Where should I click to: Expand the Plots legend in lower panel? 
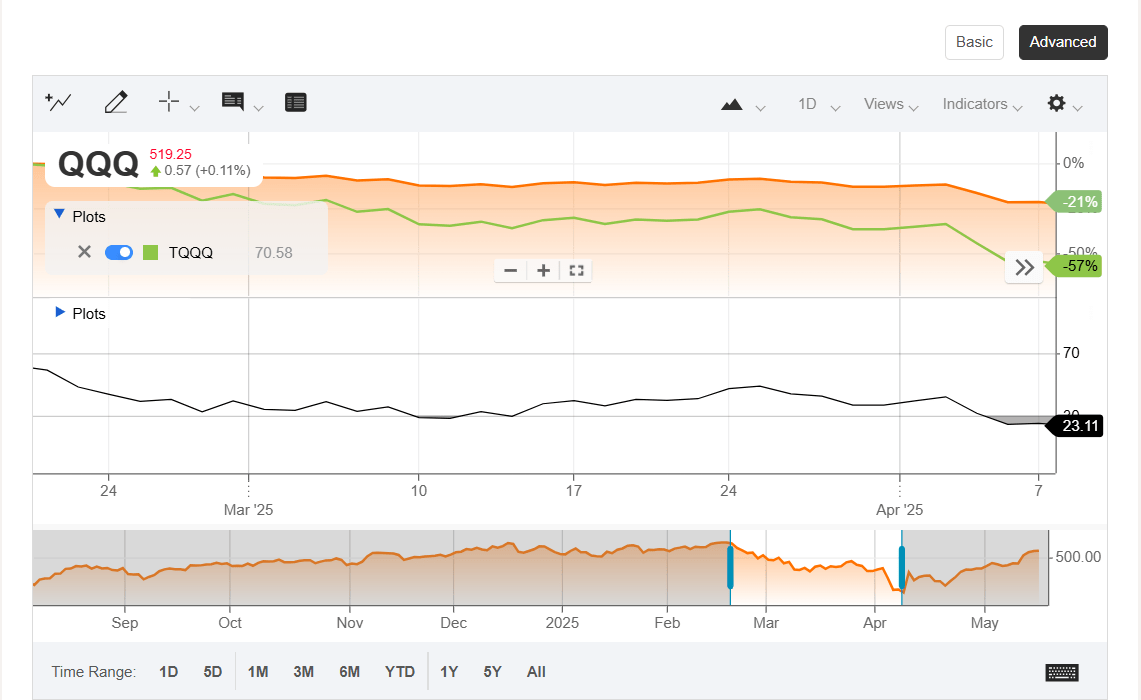[60, 312]
